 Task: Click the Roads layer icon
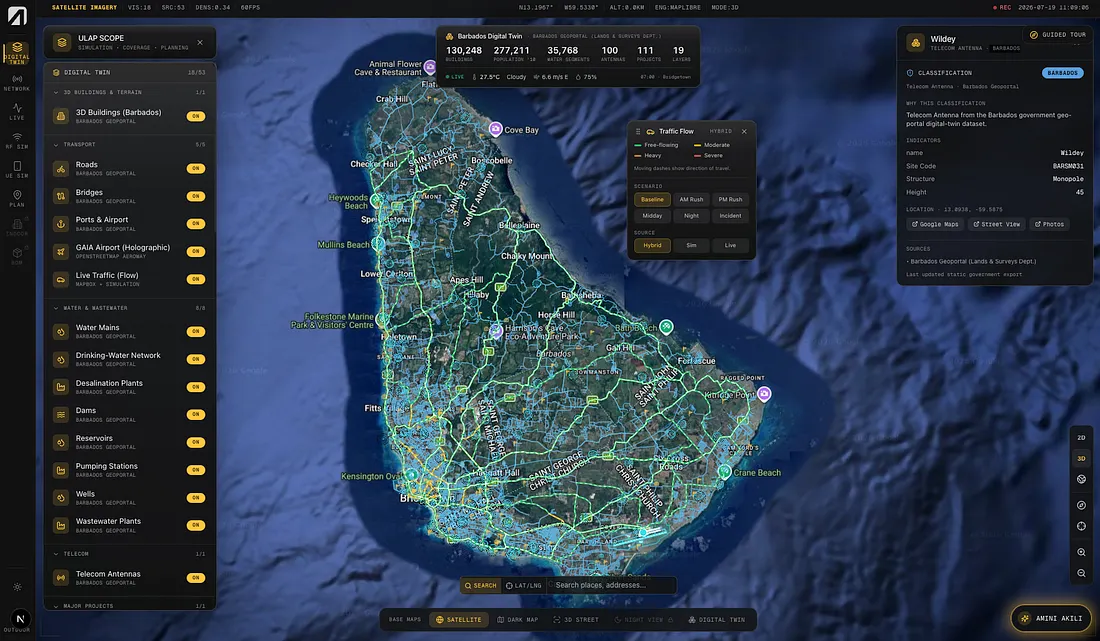pyautogui.click(x=61, y=168)
